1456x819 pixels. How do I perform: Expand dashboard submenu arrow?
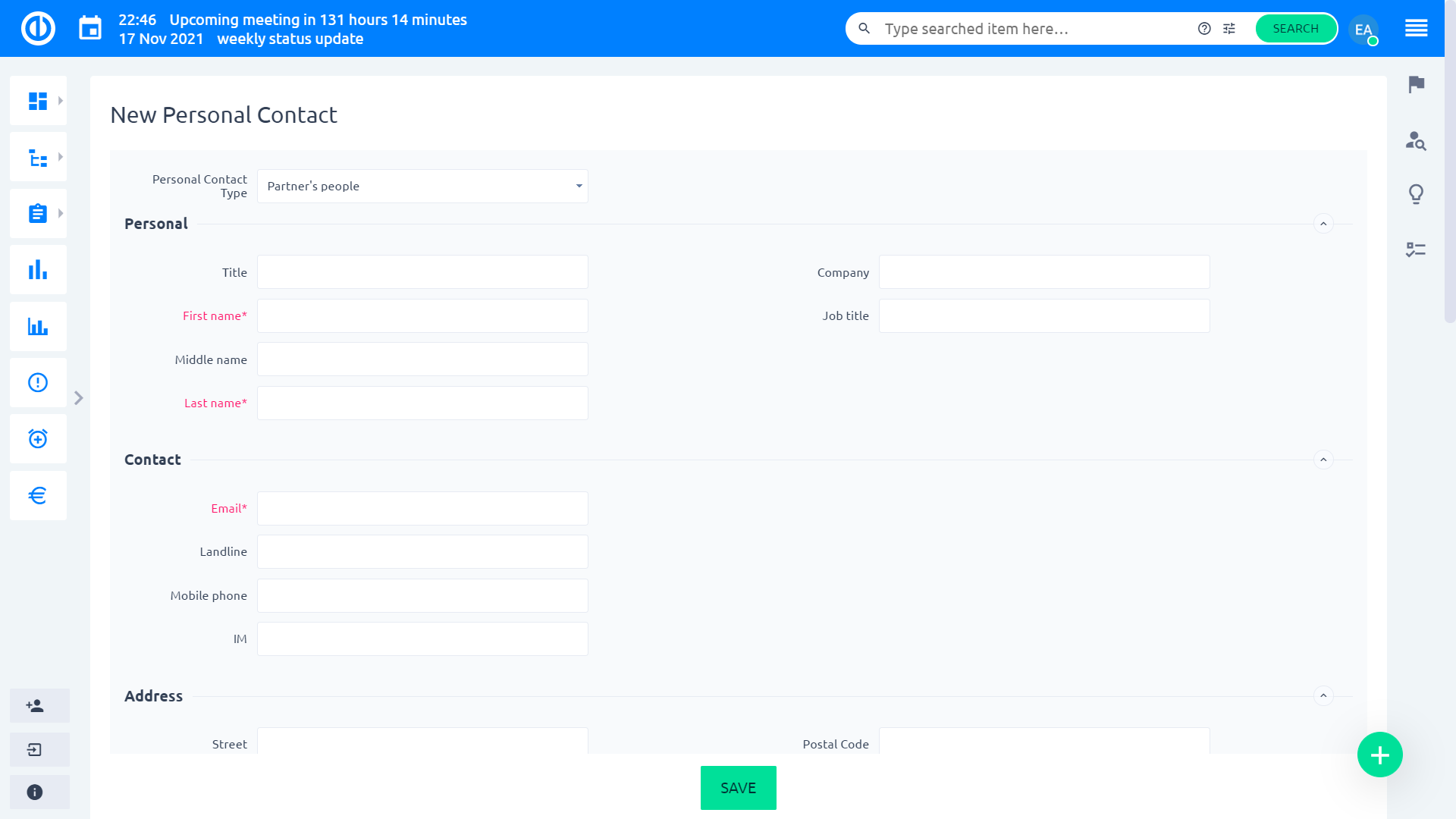[61, 101]
